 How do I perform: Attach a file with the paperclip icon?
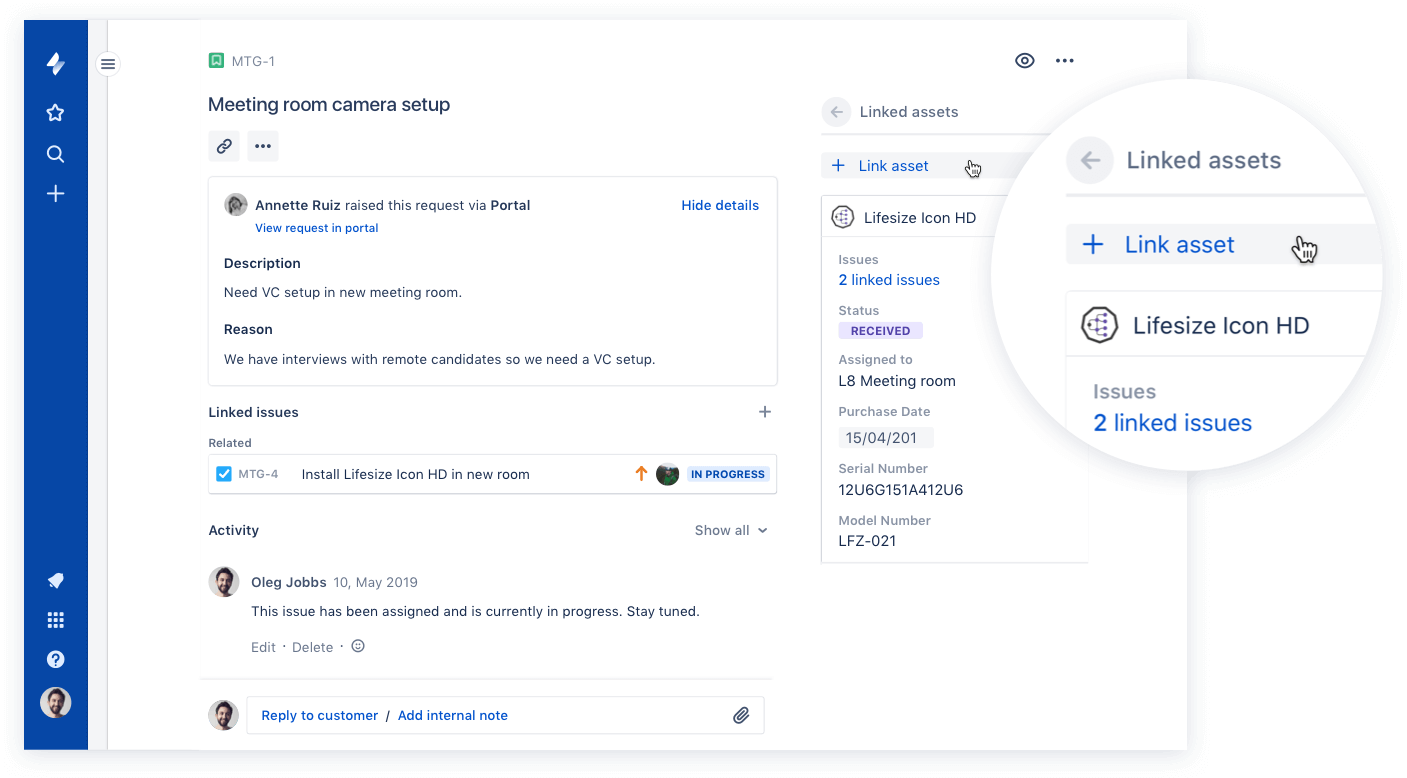[741, 715]
